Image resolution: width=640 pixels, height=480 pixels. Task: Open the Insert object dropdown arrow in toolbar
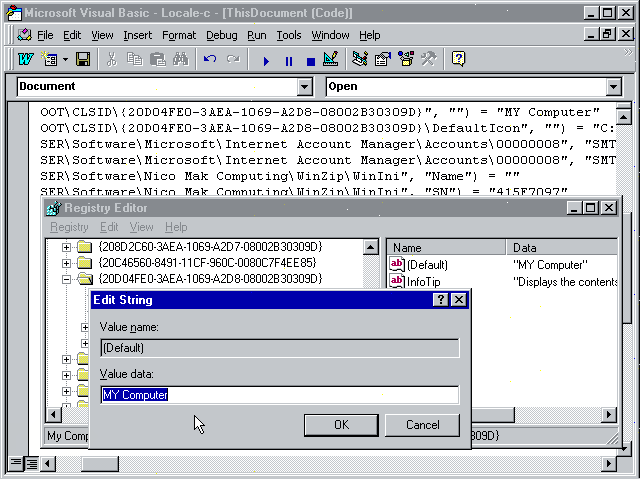65,60
